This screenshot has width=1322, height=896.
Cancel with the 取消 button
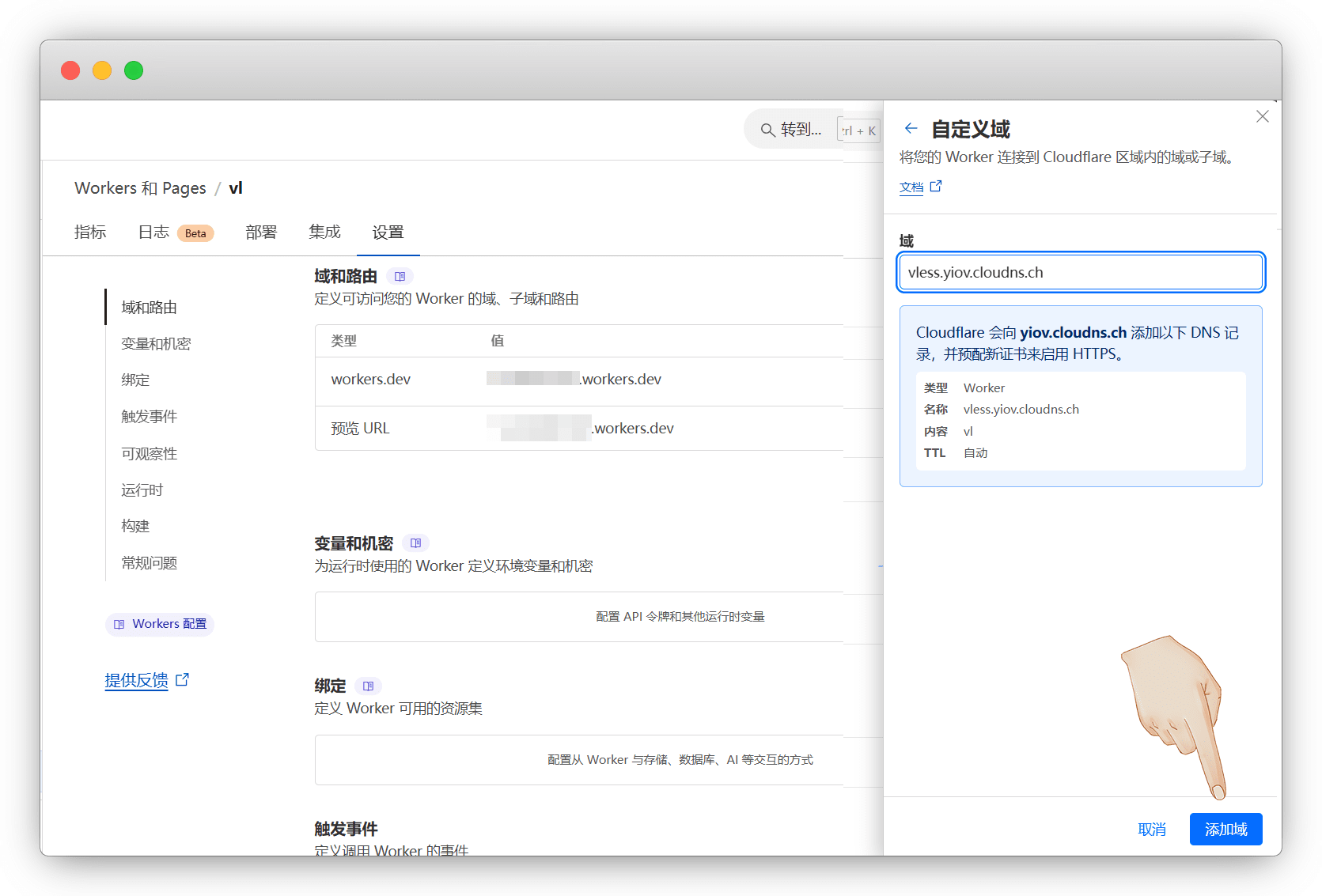click(x=1151, y=829)
